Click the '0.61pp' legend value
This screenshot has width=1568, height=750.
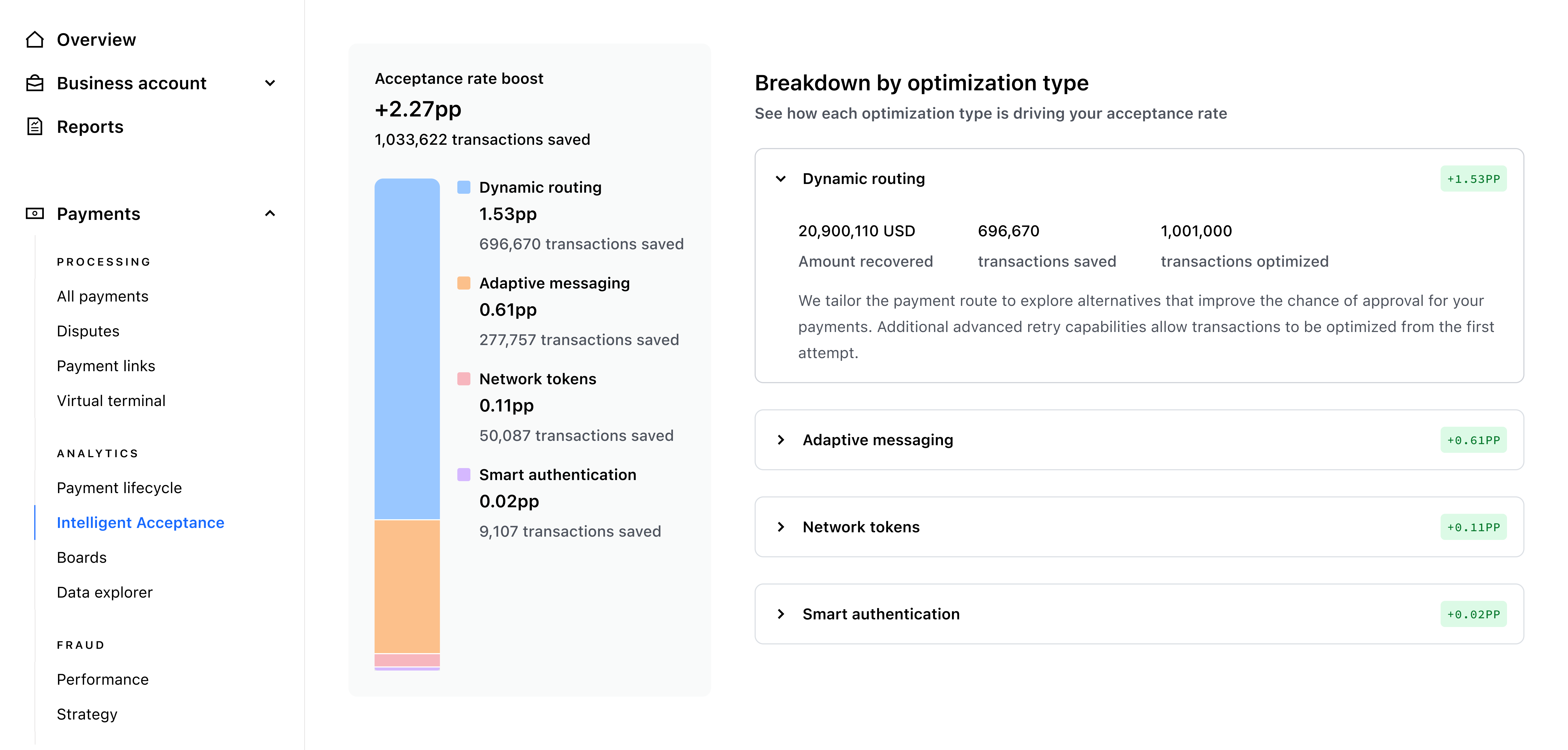coord(508,310)
